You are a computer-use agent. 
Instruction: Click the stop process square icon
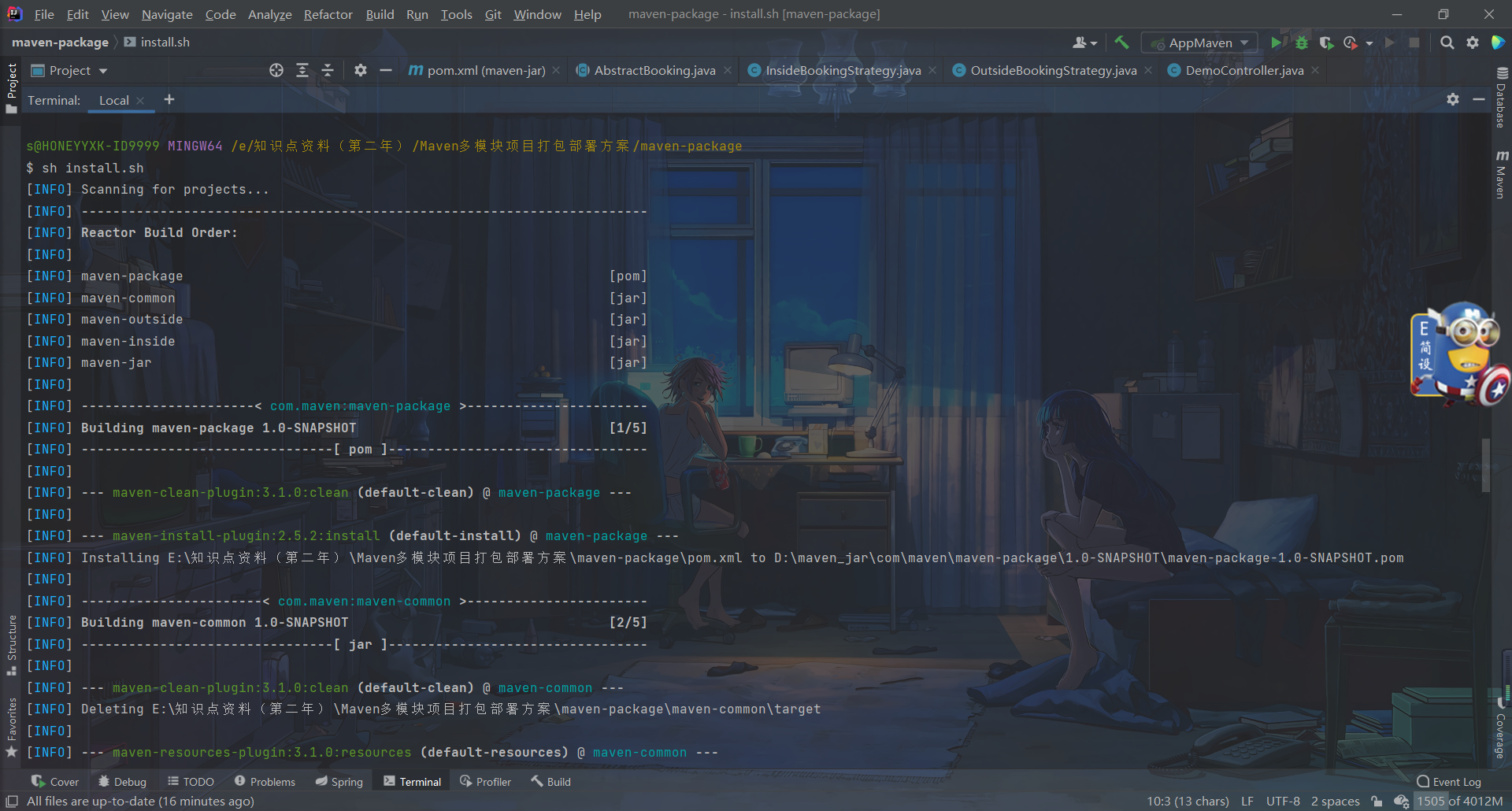pos(1414,43)
